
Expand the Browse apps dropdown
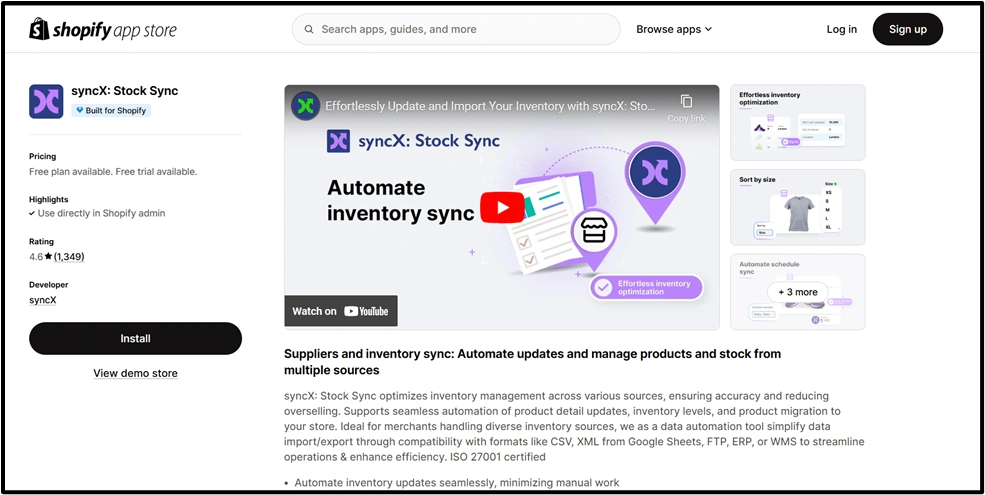[674, 30]
